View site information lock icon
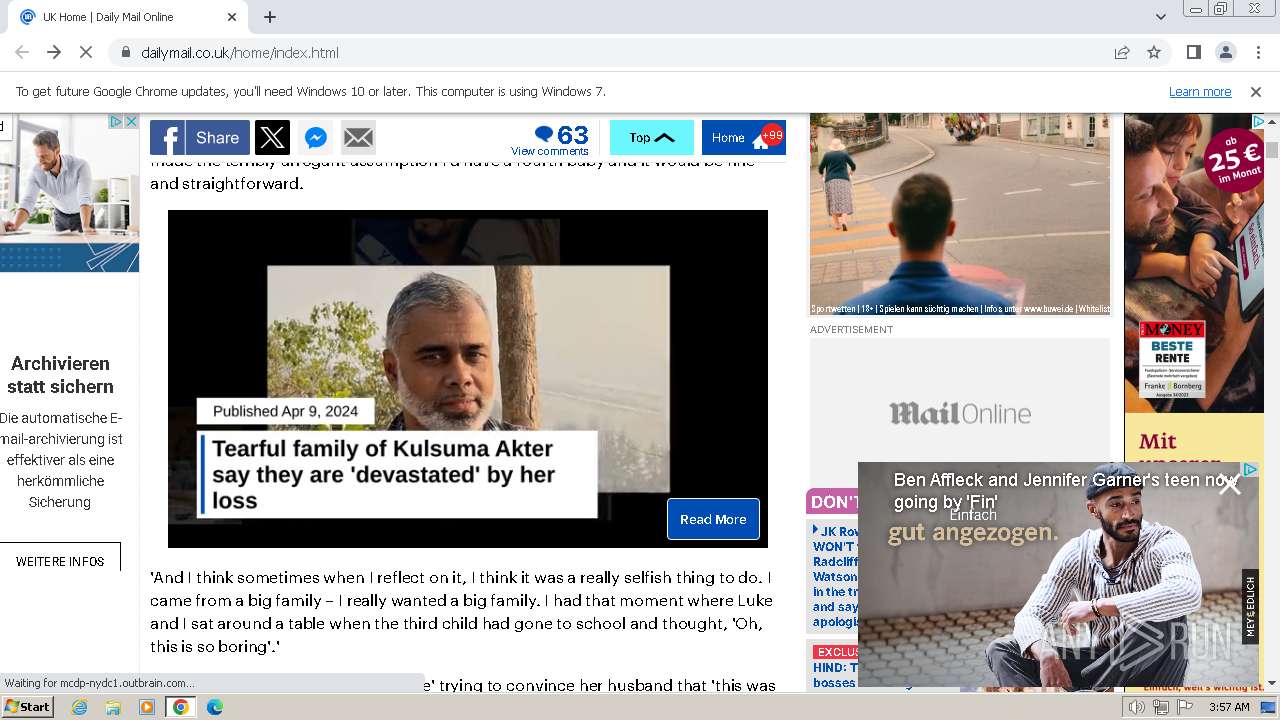Viewport: 1280px width, 720px height. 125,52
